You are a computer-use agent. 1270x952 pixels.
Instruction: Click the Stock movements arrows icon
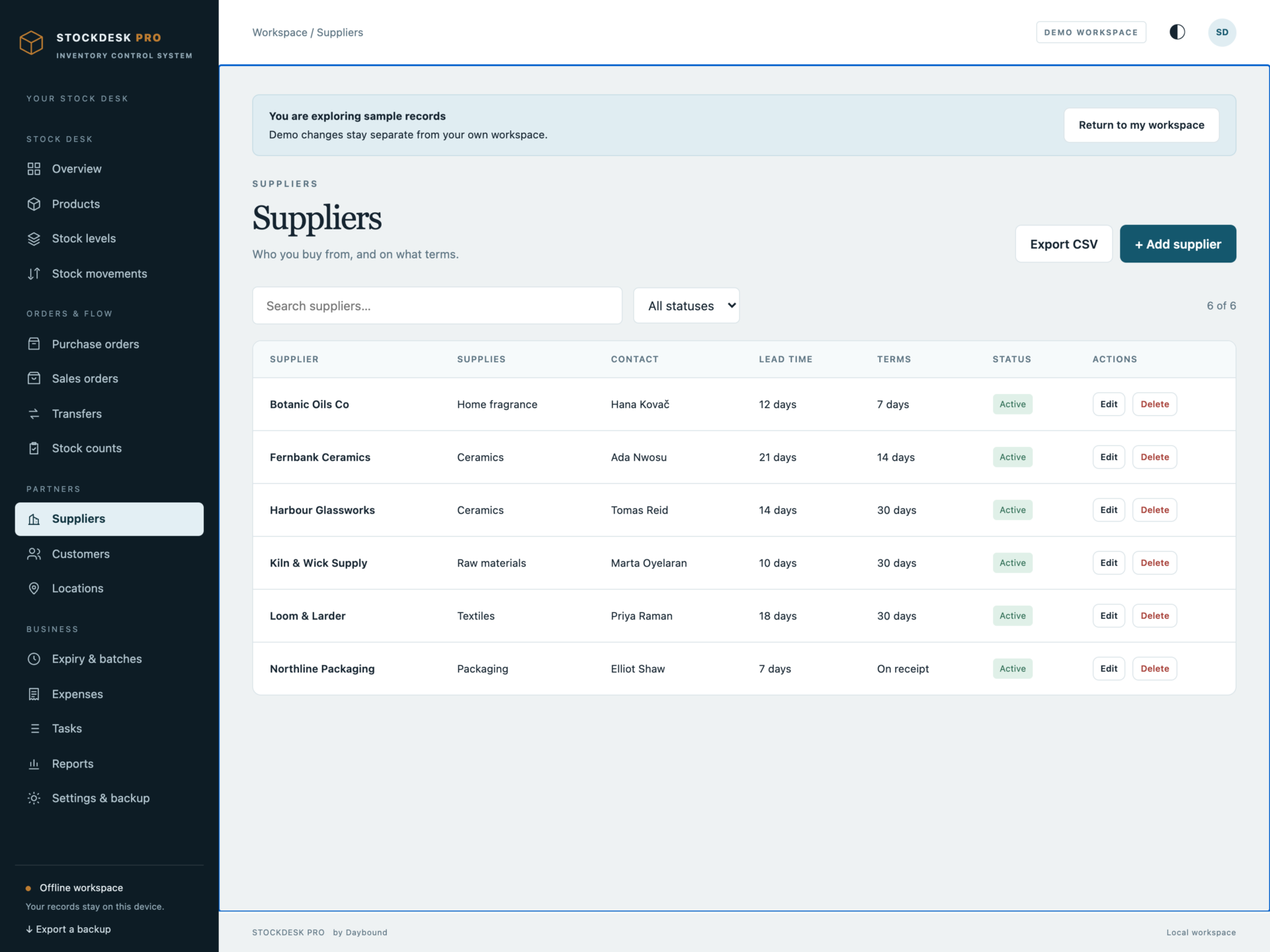(34, 274)
